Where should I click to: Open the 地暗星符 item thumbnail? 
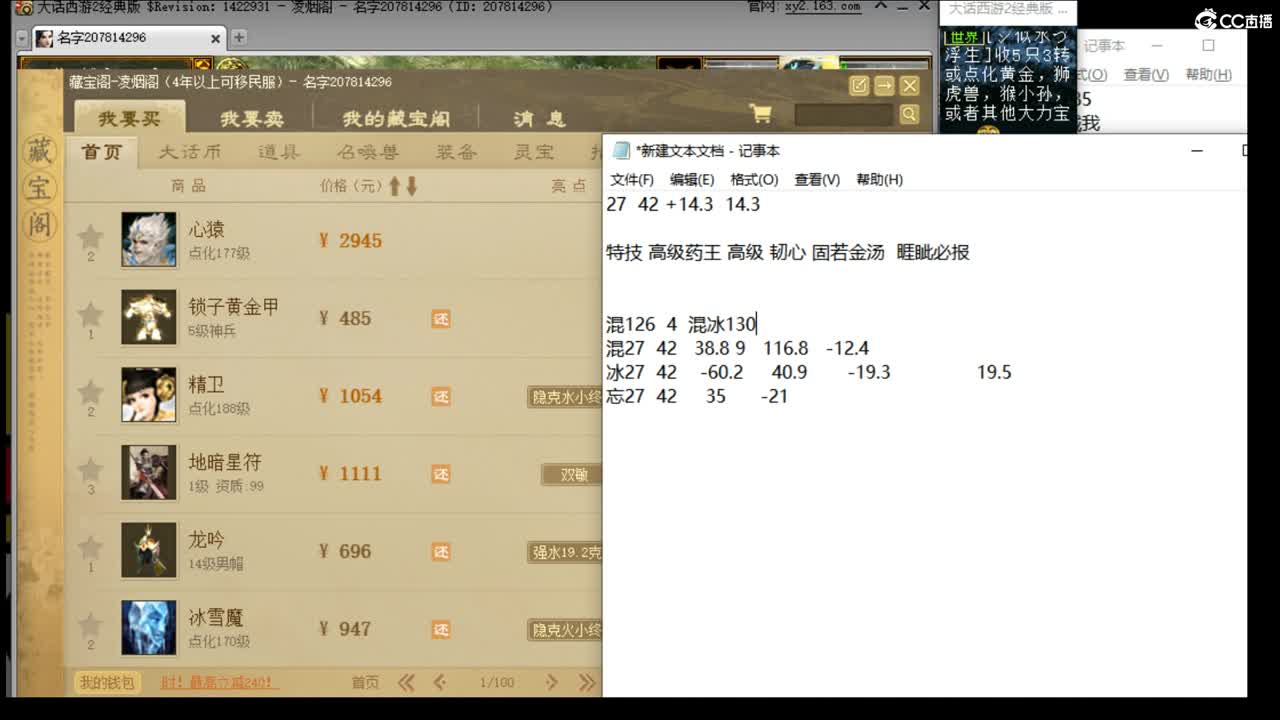tap(149, 472)
